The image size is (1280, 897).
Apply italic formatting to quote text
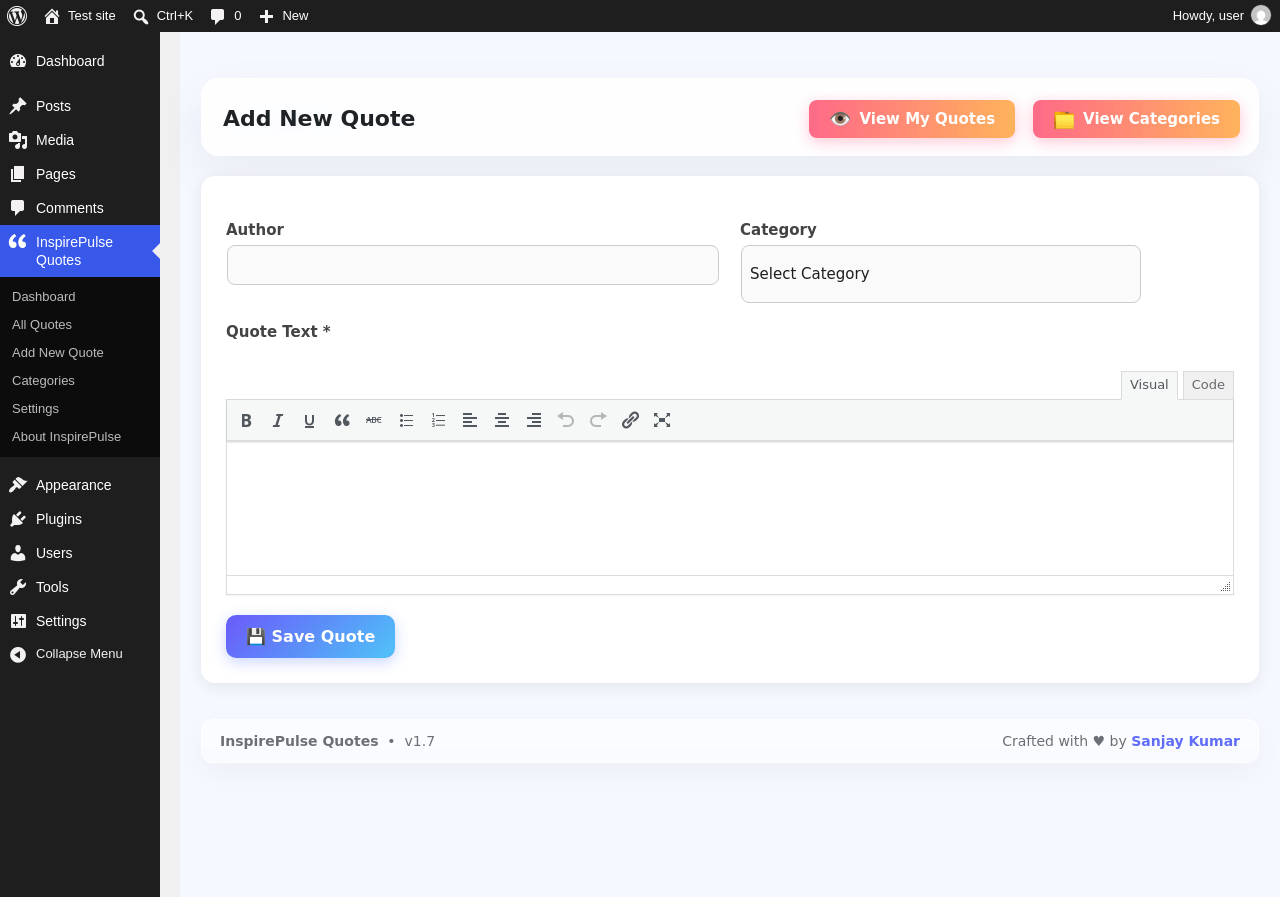(x=278, y=420)
